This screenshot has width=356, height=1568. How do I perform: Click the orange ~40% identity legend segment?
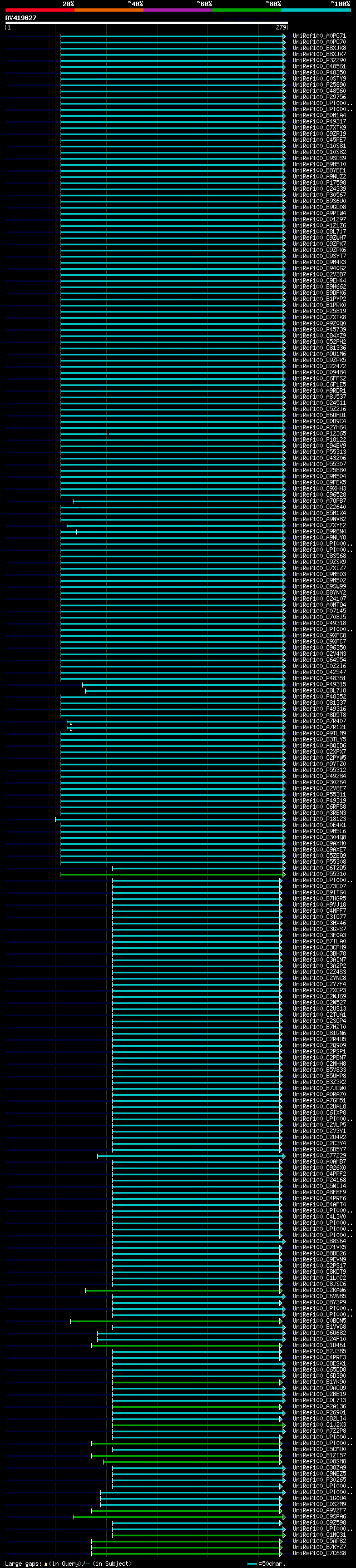pos(109,10)
